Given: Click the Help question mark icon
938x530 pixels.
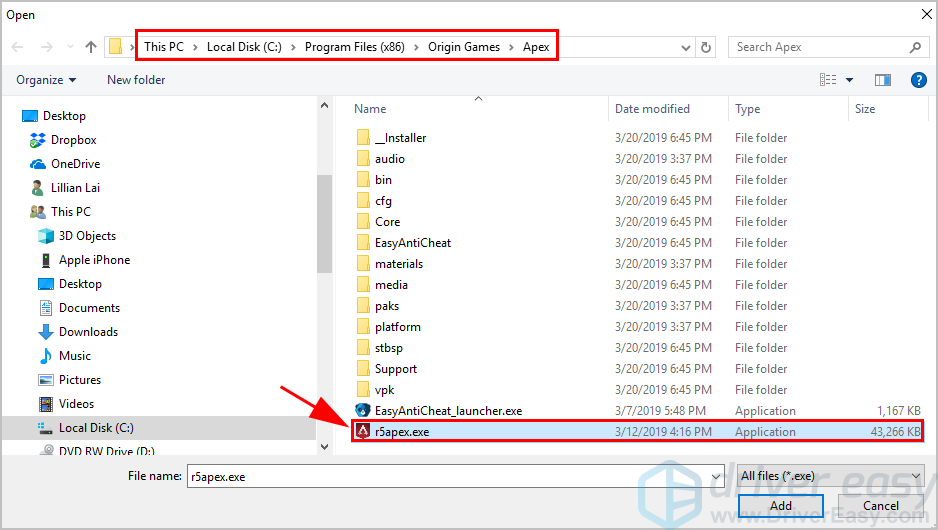Looking at the screenshot, I should tap(918, 80).
